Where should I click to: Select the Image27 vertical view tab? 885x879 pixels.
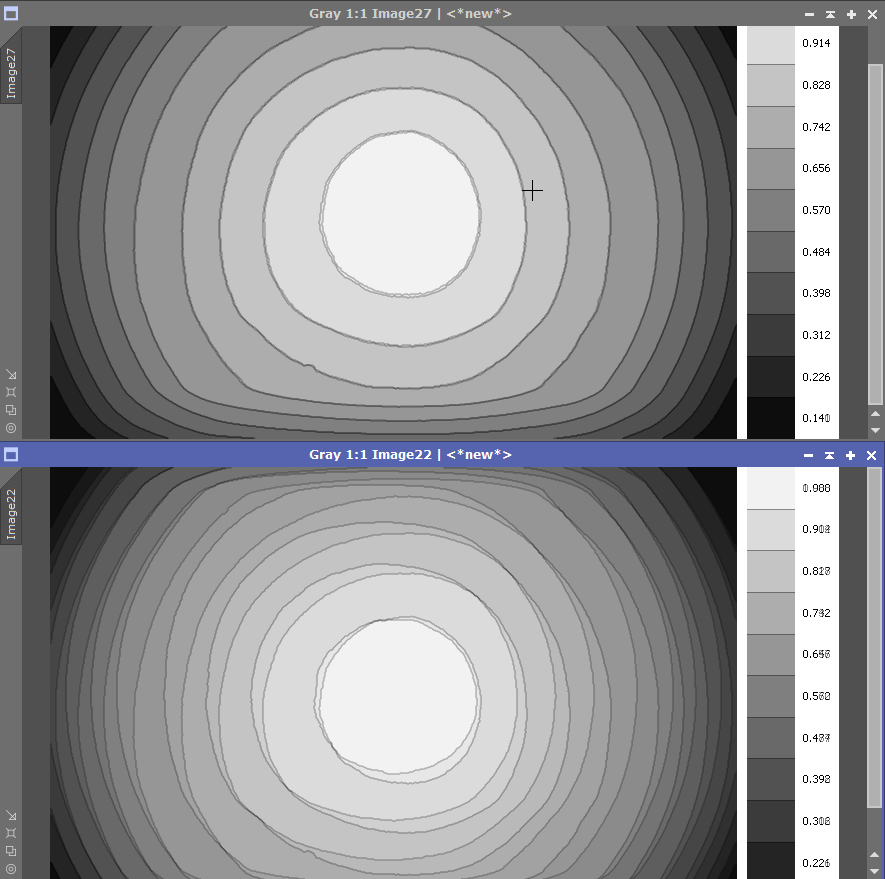(x=11, y=73)
